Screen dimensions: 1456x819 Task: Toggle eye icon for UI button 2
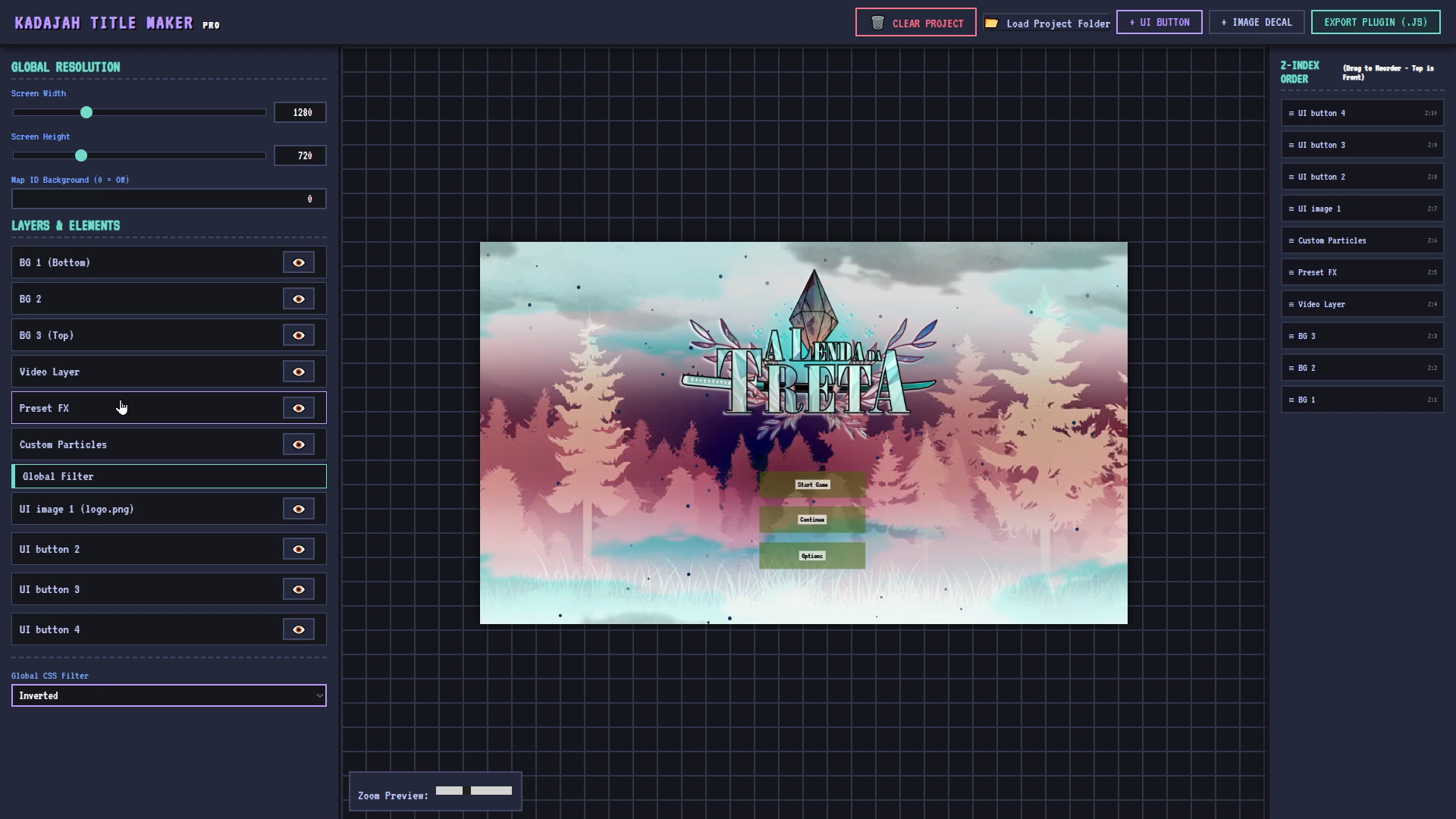coord(299,549)
